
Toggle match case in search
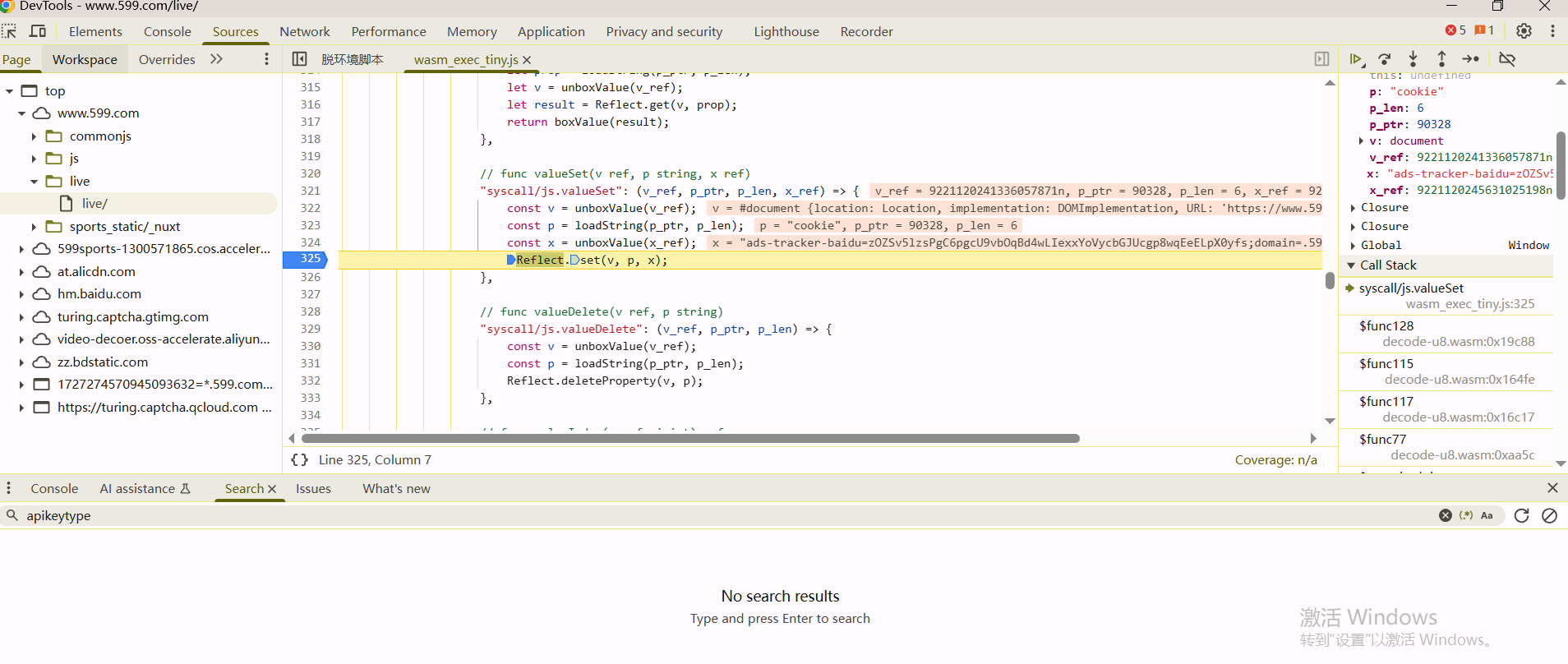click(1487, 516)
